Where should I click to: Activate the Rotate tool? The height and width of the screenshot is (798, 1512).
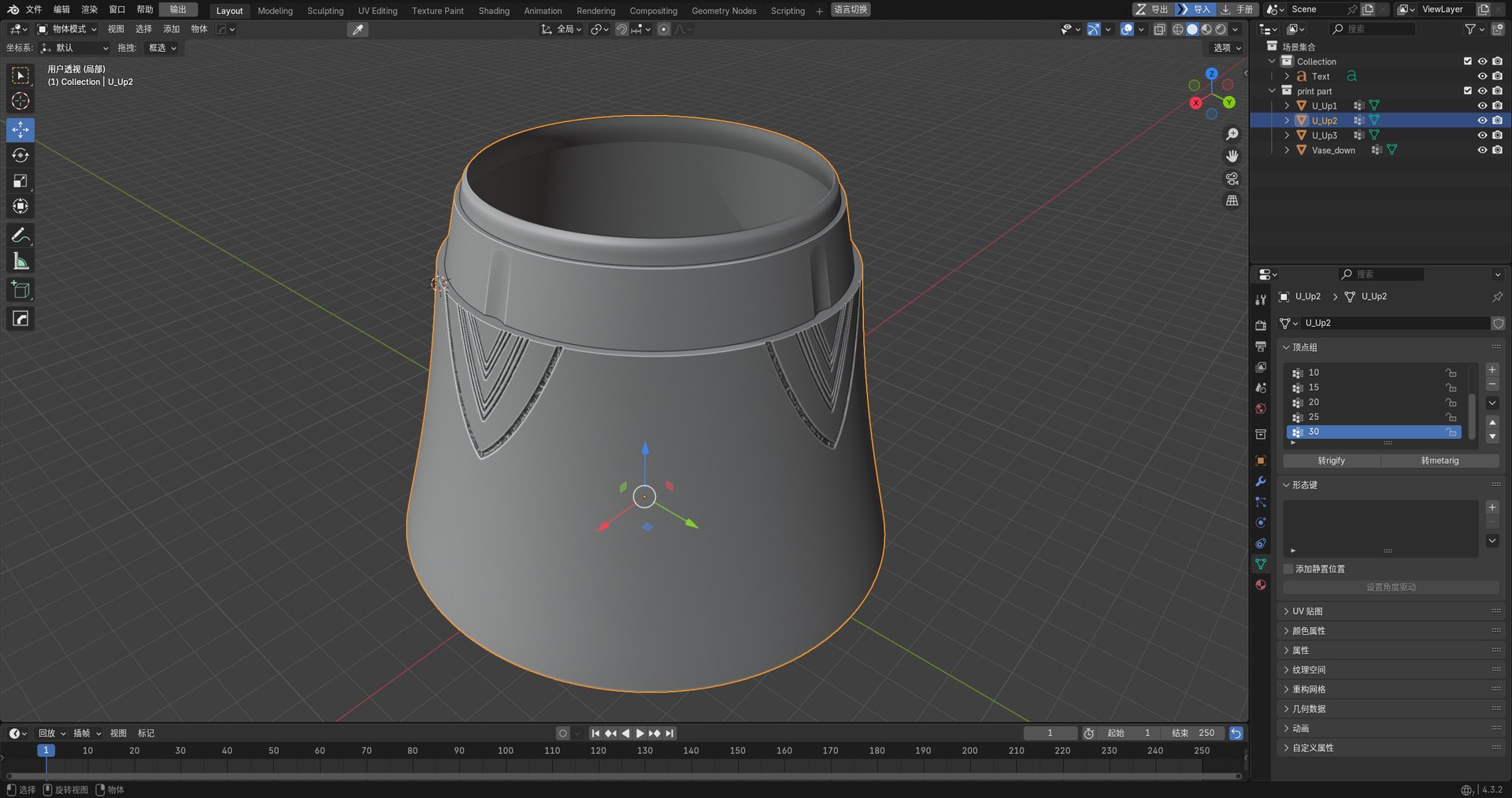coord(20,155)
